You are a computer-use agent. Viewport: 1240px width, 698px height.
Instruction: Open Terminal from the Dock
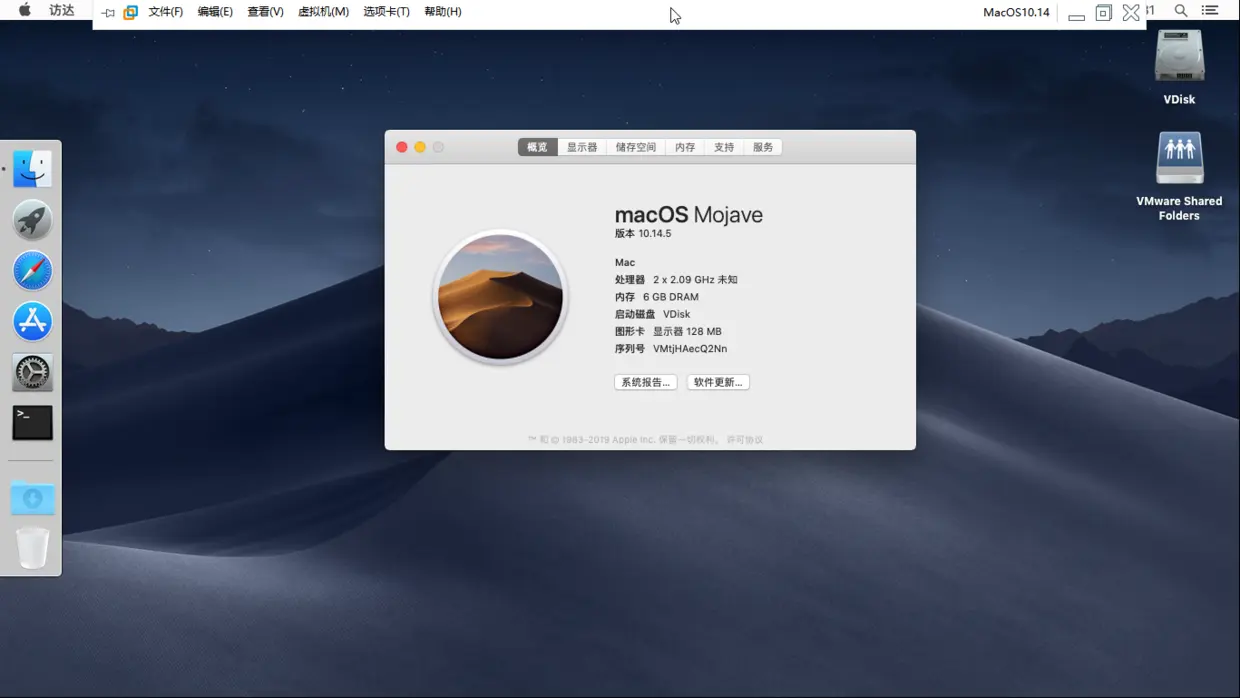32,423
